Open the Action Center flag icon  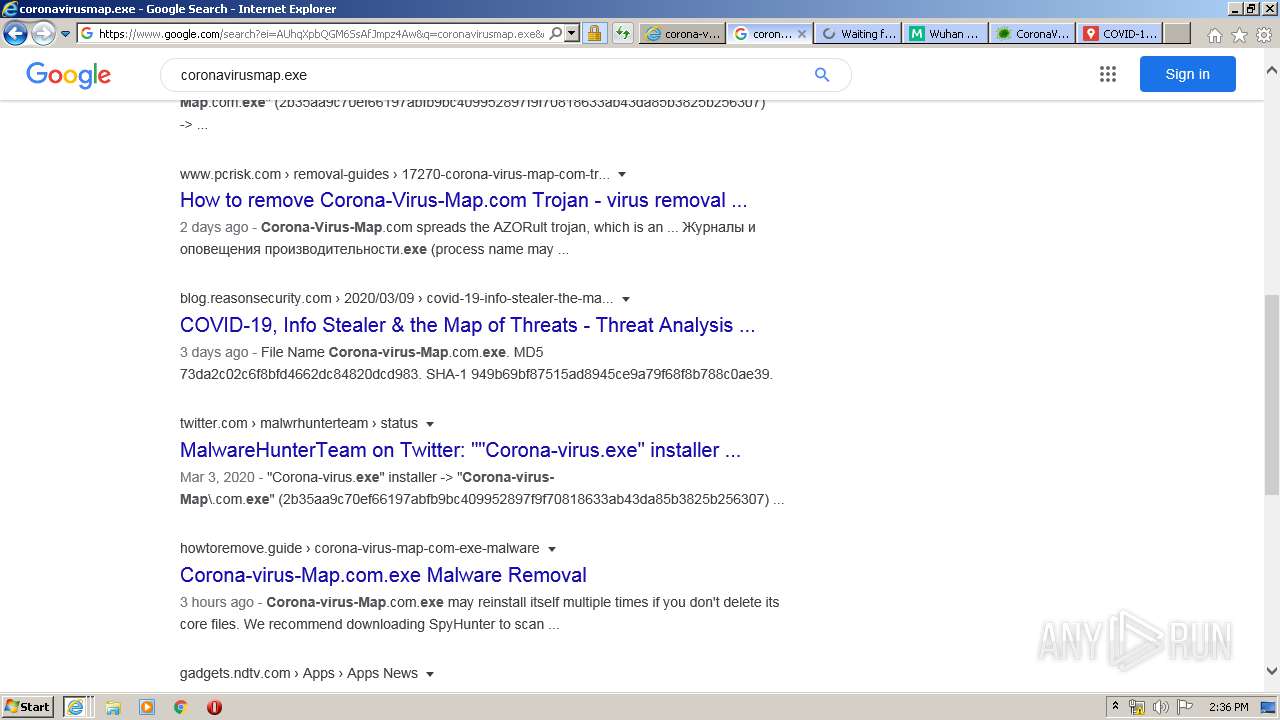pyautogui.click(x=1183, y=707)
